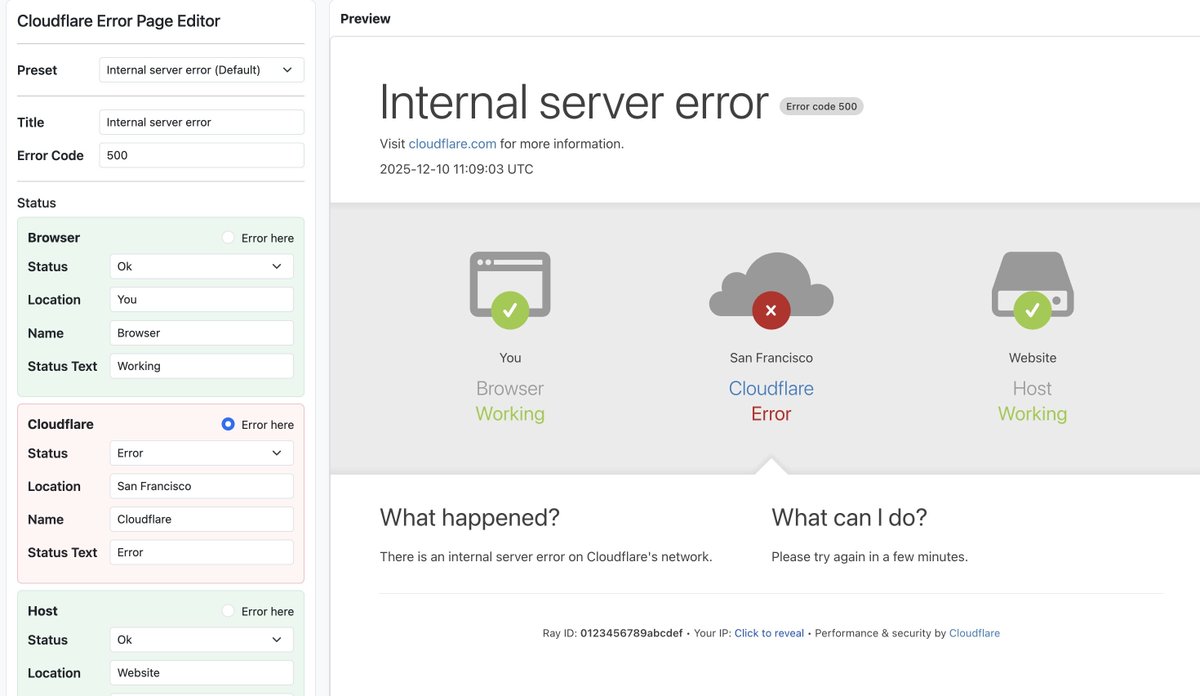Open the Browser Status dropdown showing Ok
Image resolution: width=1200 pixels, height=696 pixels.
click(201, 267)
